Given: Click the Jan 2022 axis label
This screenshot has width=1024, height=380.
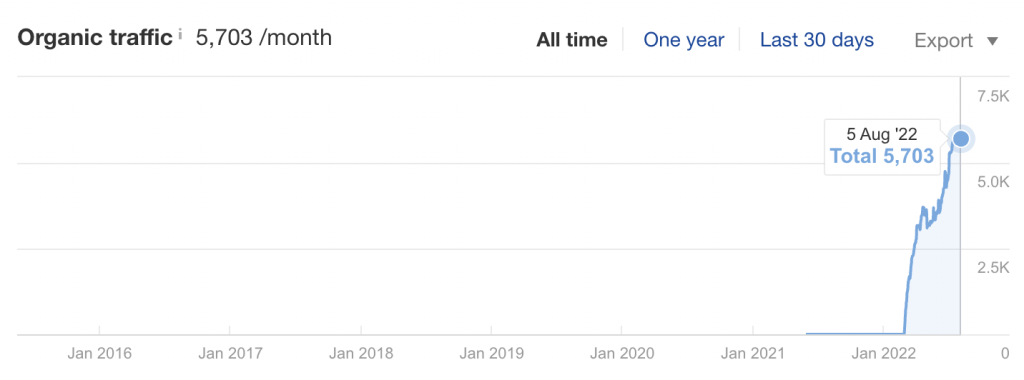Looking at the screenshot, I should [x=884, y=354].
